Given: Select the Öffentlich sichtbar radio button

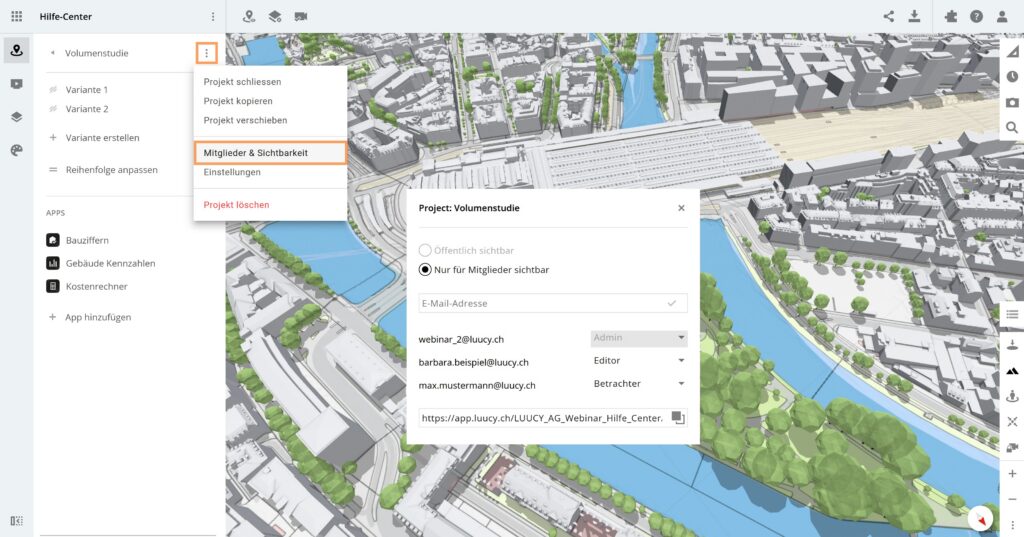Looking at the screenshot, I should (425, 250).
